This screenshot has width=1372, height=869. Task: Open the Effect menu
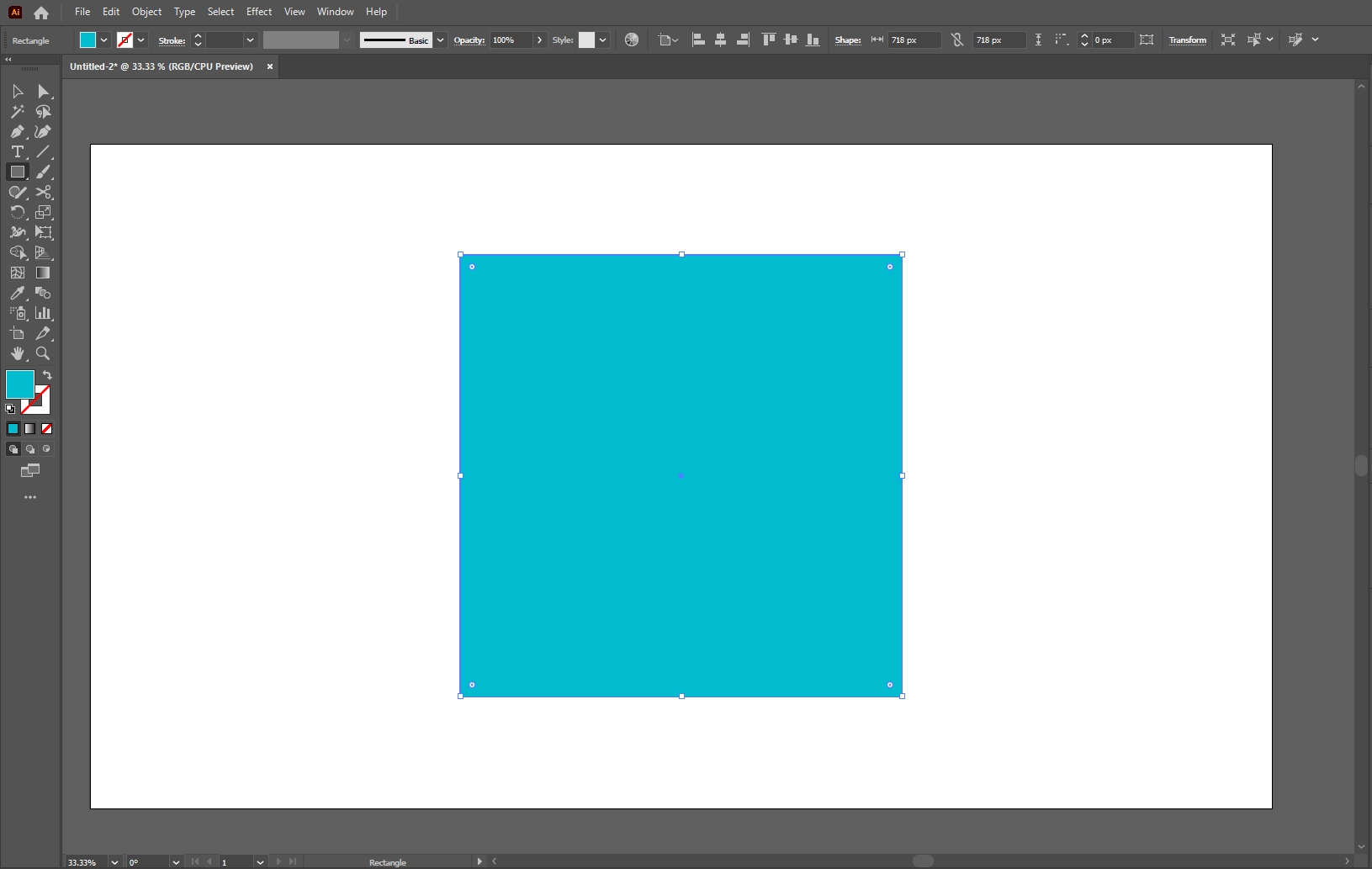coord(259,12)
